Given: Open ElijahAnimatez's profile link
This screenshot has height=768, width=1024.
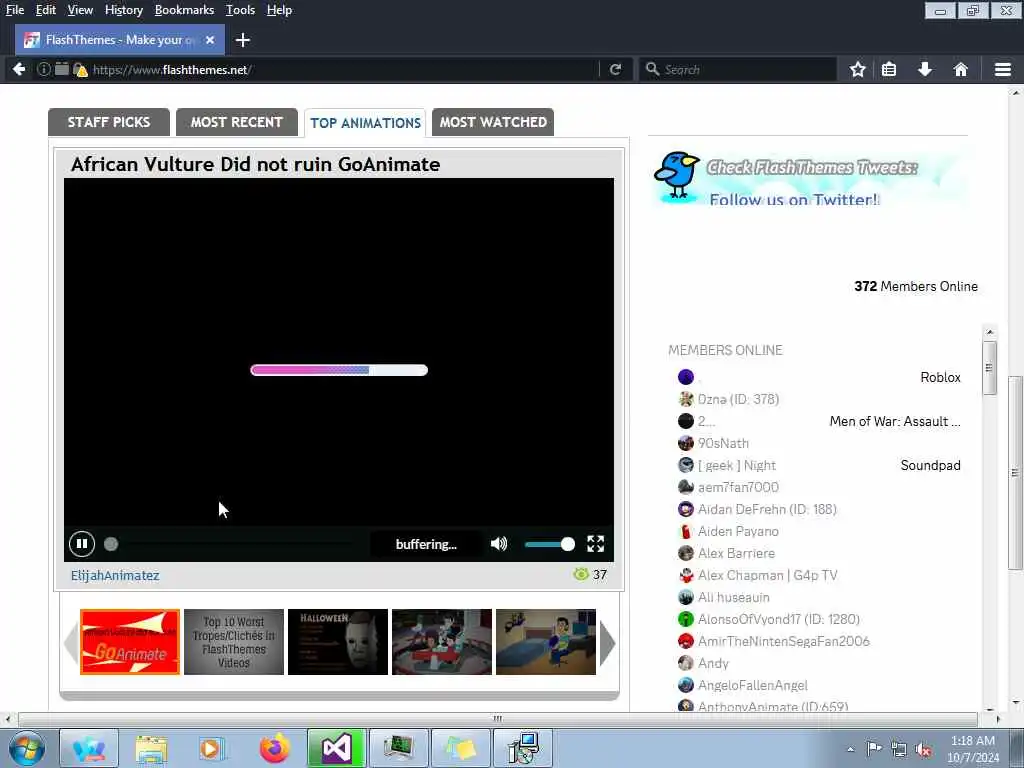Looking at the screenshot, I should point(115,575).
